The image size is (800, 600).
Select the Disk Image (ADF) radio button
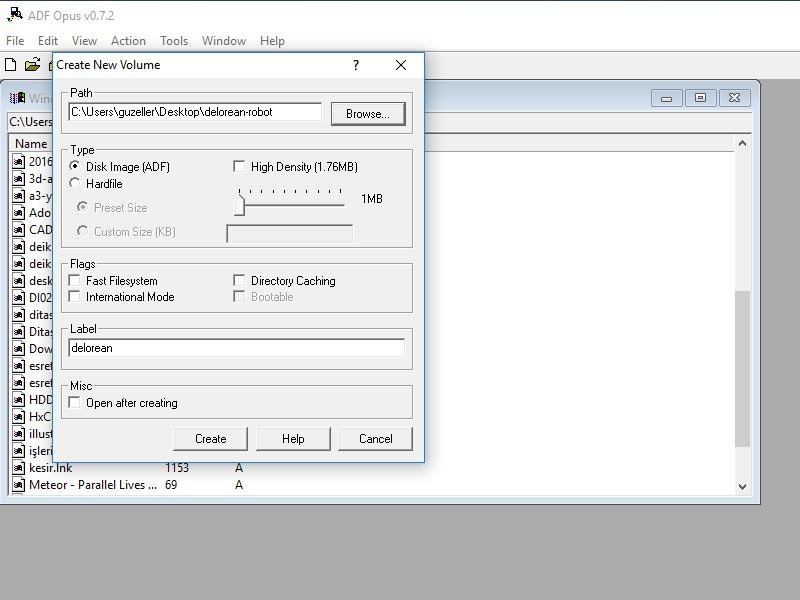click(x=74, y=166)
